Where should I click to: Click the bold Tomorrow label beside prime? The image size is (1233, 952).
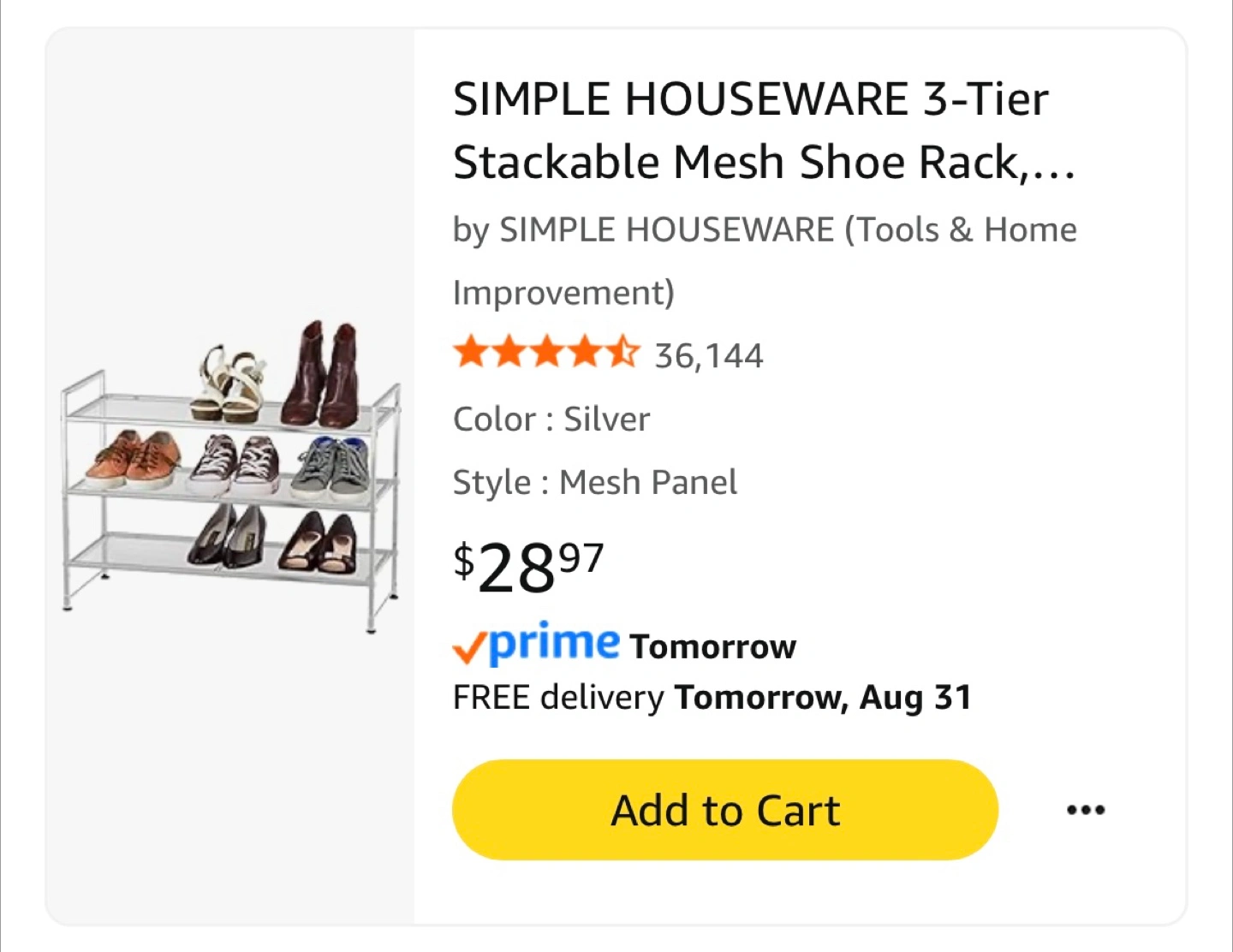pos(712,646)
